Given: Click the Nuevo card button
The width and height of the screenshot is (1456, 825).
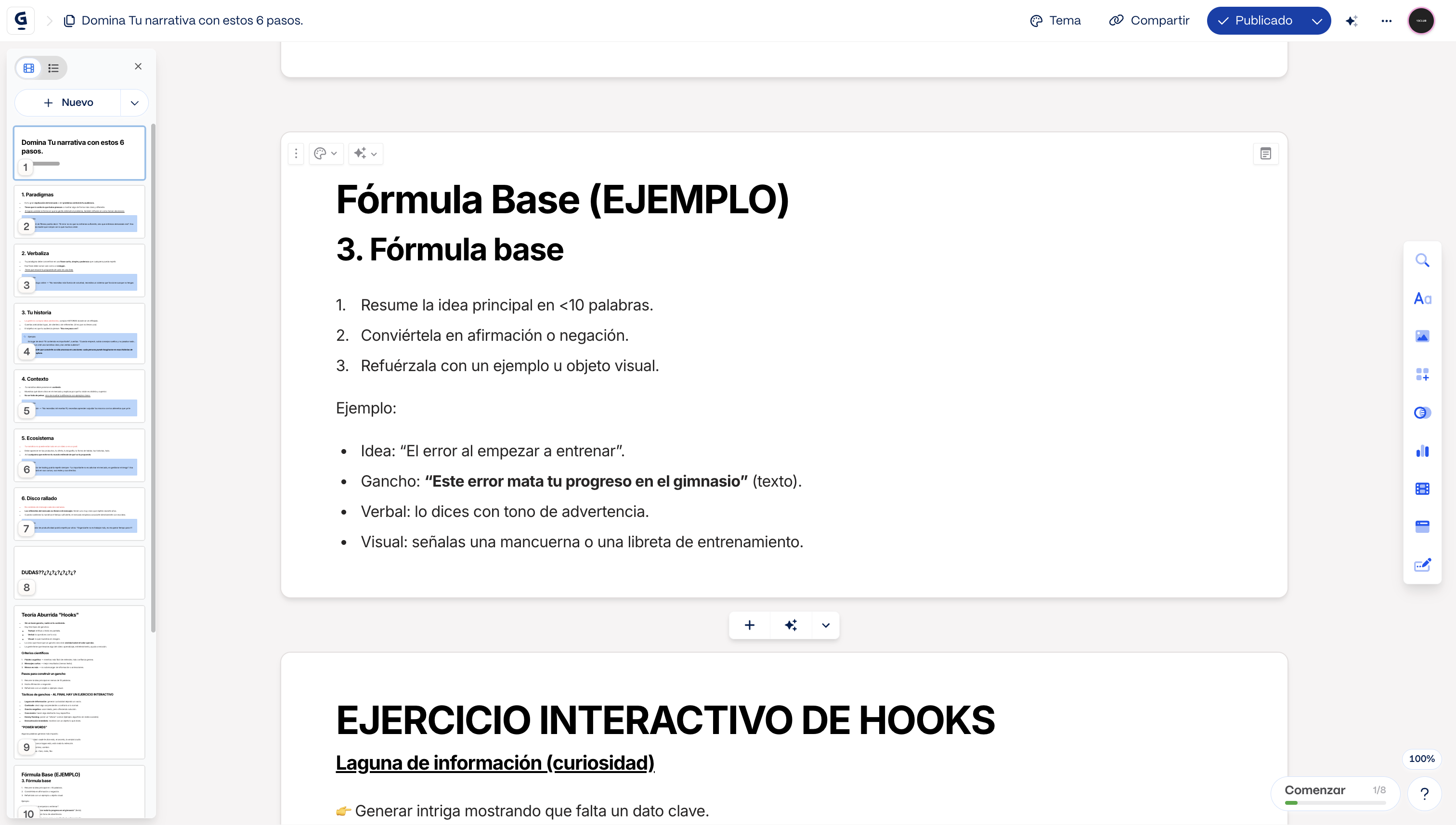Looking at the screenshot, I should (x=68, y=103).
